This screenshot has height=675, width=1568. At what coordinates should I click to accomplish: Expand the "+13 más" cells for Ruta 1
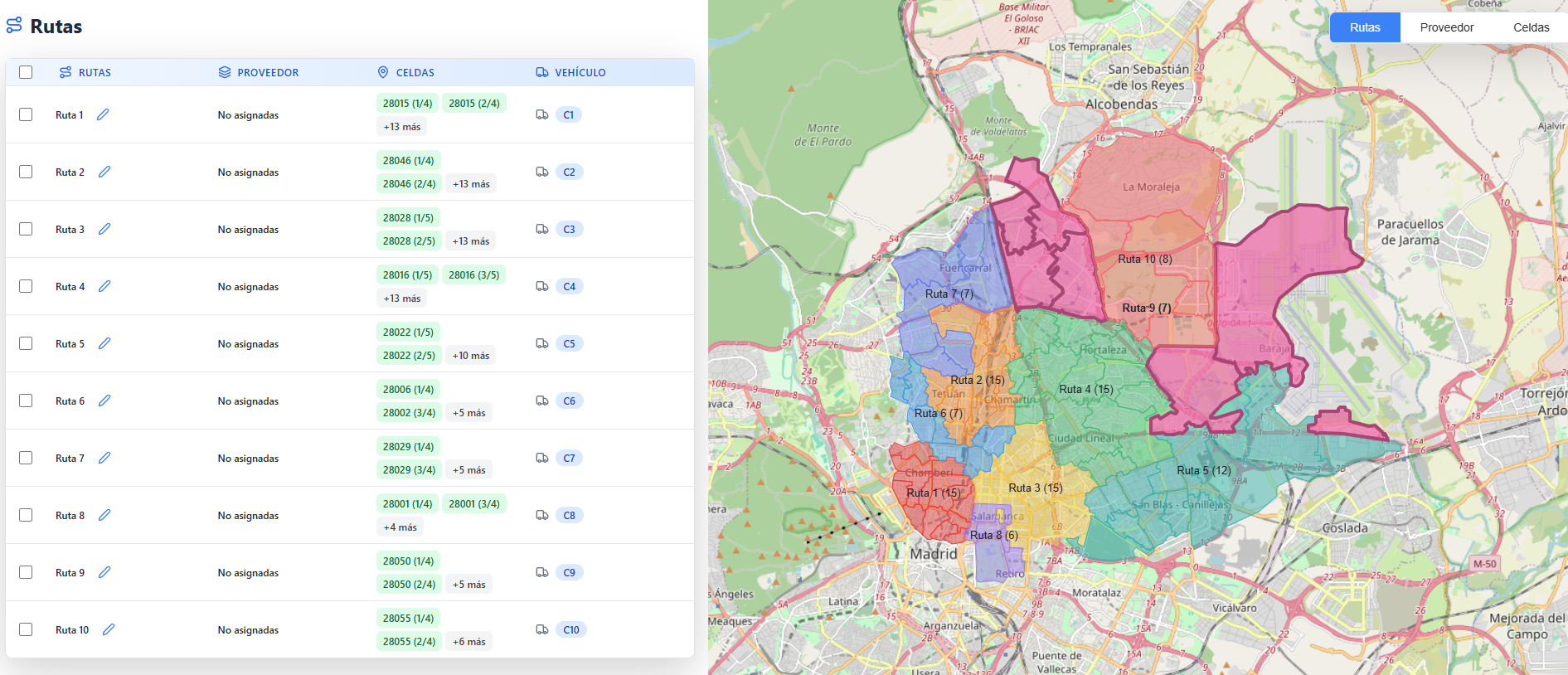tap(401, 127)
